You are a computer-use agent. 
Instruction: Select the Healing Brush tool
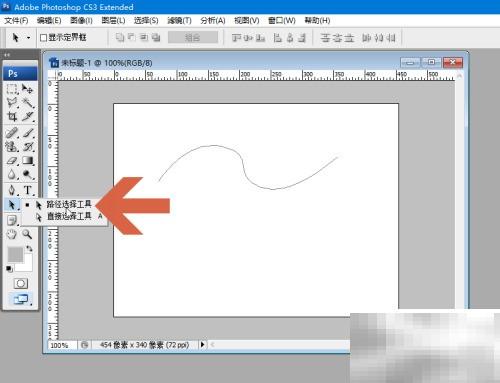tap(12, 133)
